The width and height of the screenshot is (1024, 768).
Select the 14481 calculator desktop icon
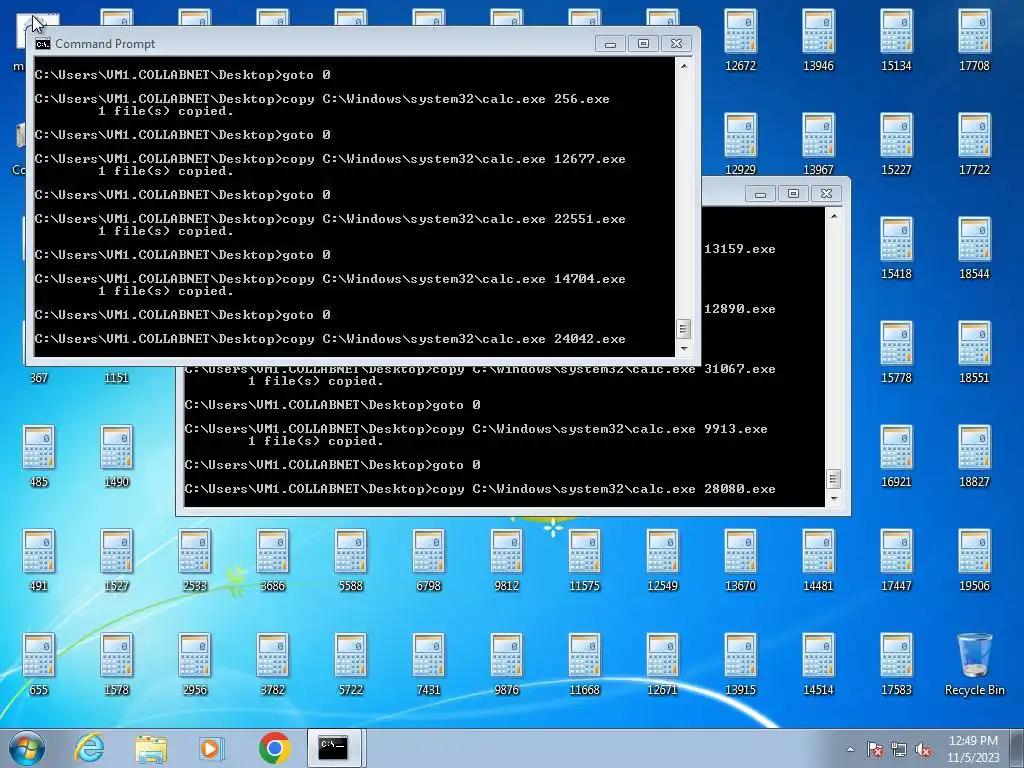pos(818,560)
